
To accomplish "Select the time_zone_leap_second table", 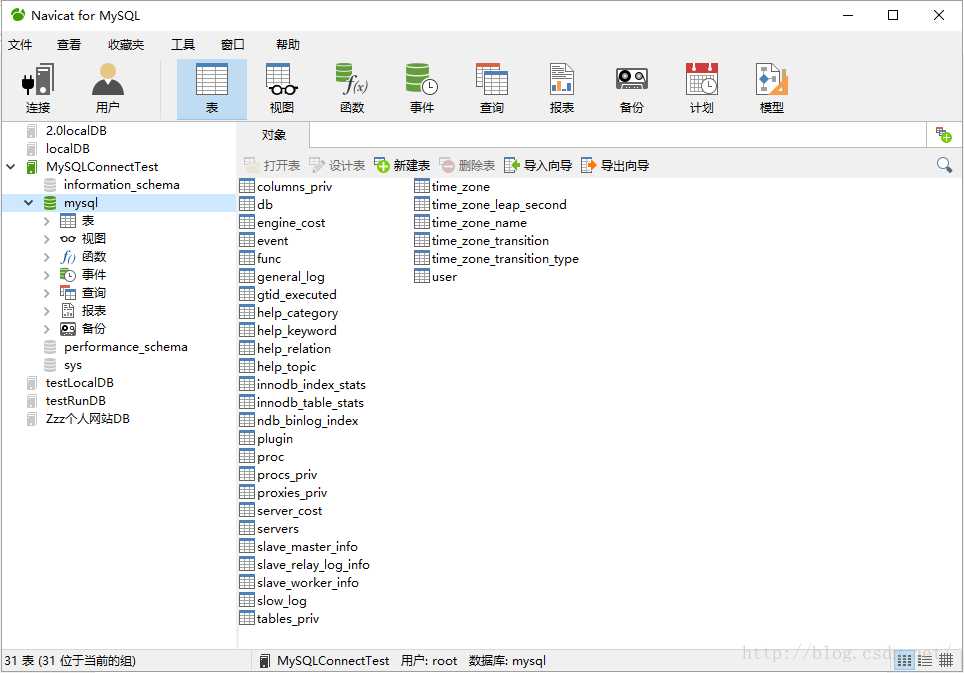I will 499,205.
